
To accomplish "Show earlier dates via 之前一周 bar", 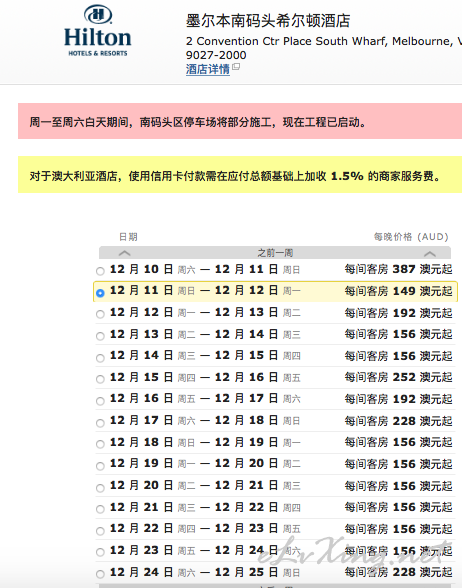I will pos(275,253).
